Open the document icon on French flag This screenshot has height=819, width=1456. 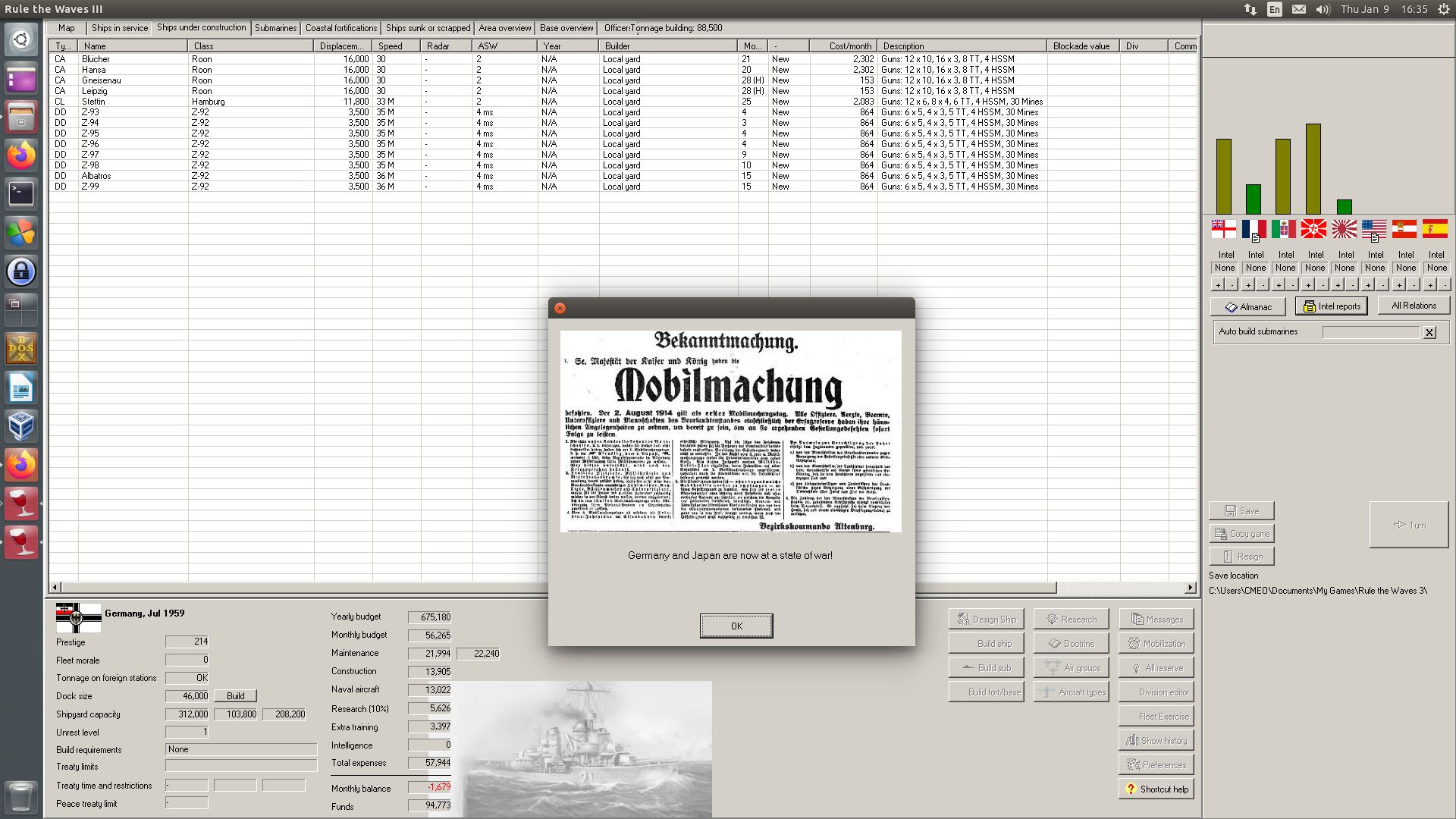1256,237
